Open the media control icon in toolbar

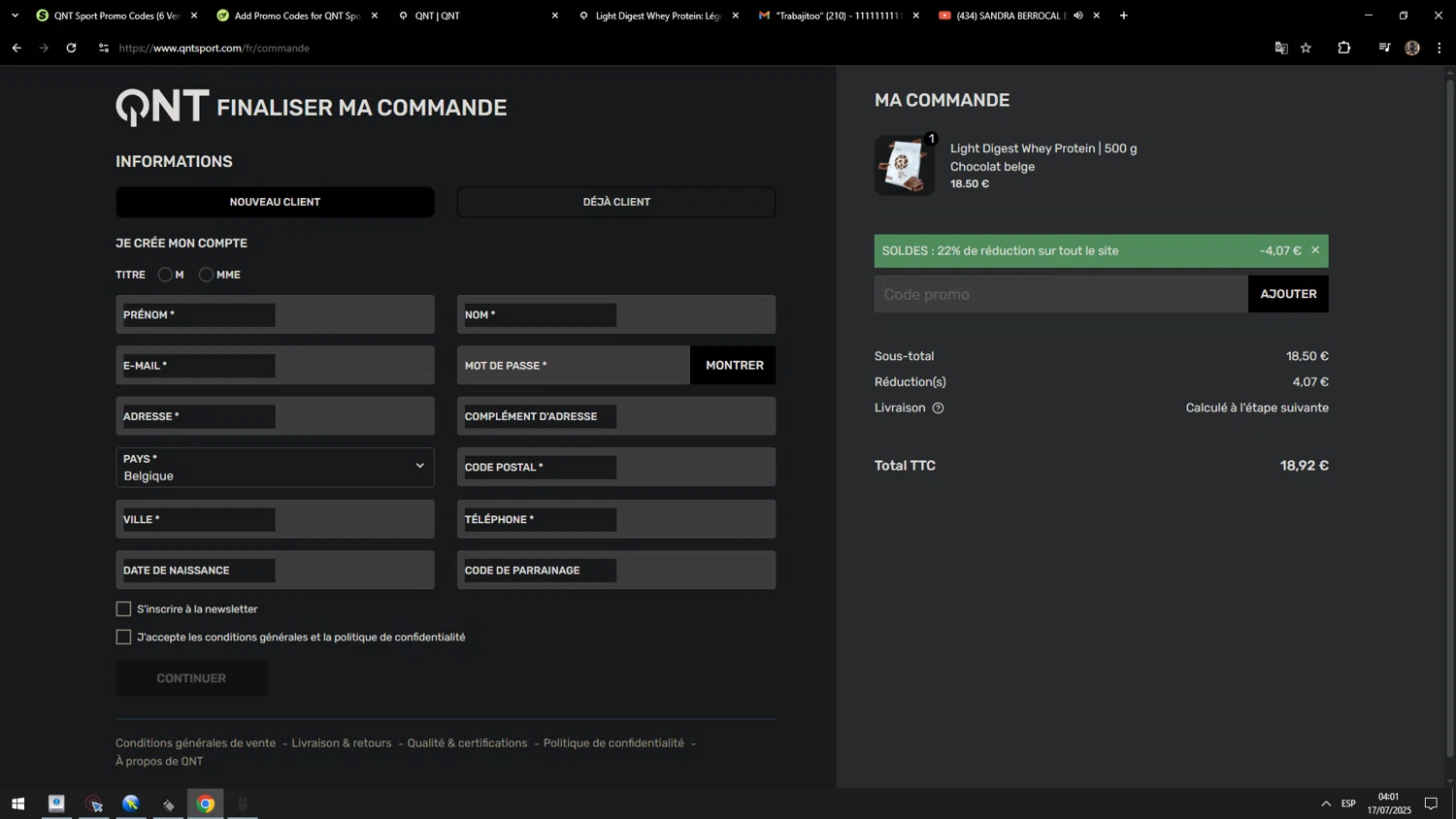(1384, 48)
